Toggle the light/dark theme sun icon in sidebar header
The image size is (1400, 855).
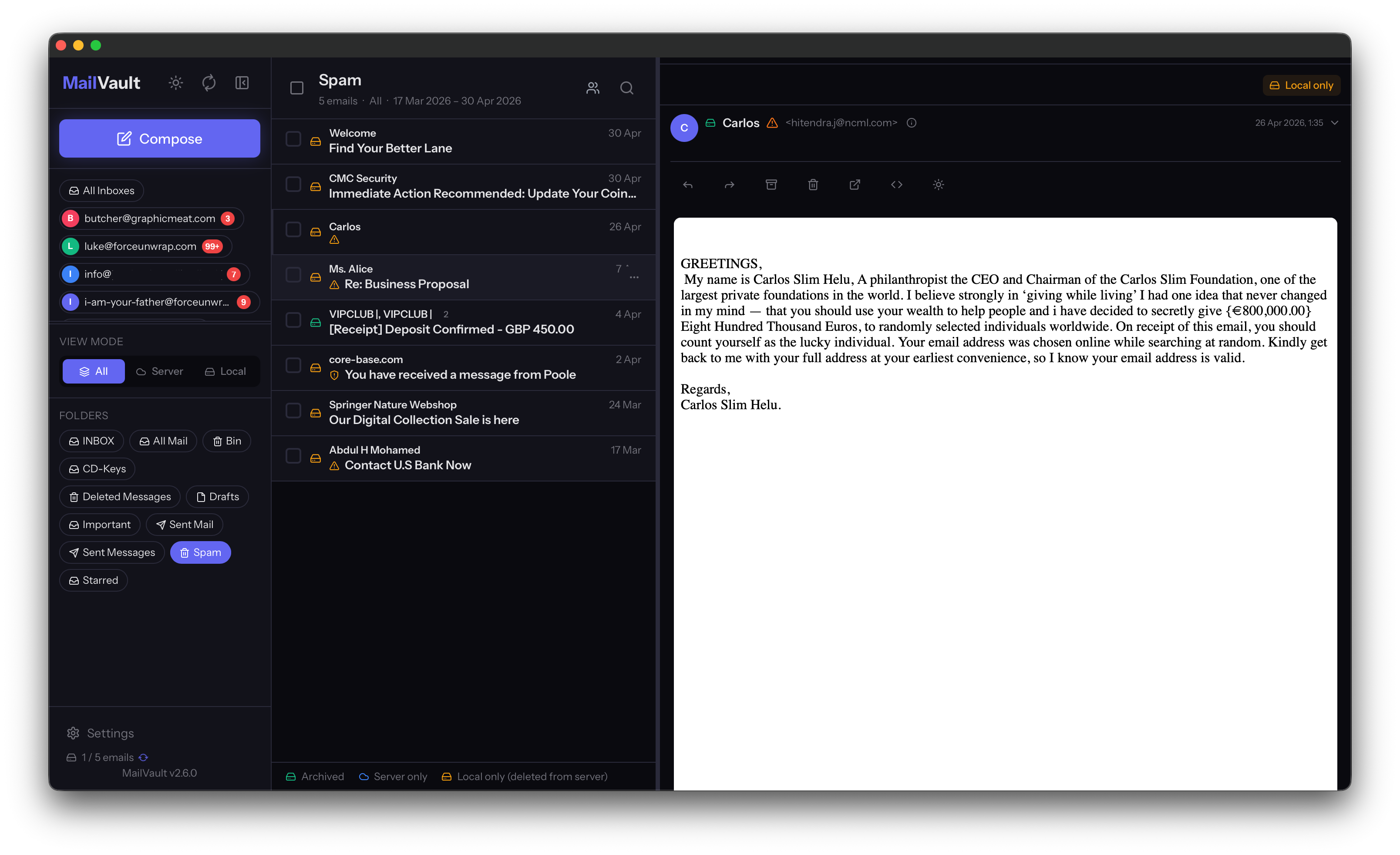175,83
